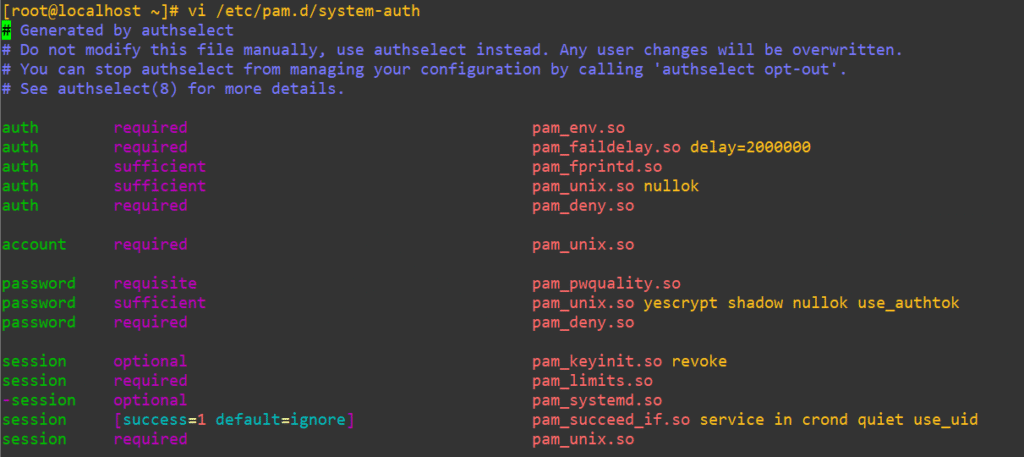Place cursor on pam_fprintd.so
This screenshot has width=1024, height=457.
(597, 166)
